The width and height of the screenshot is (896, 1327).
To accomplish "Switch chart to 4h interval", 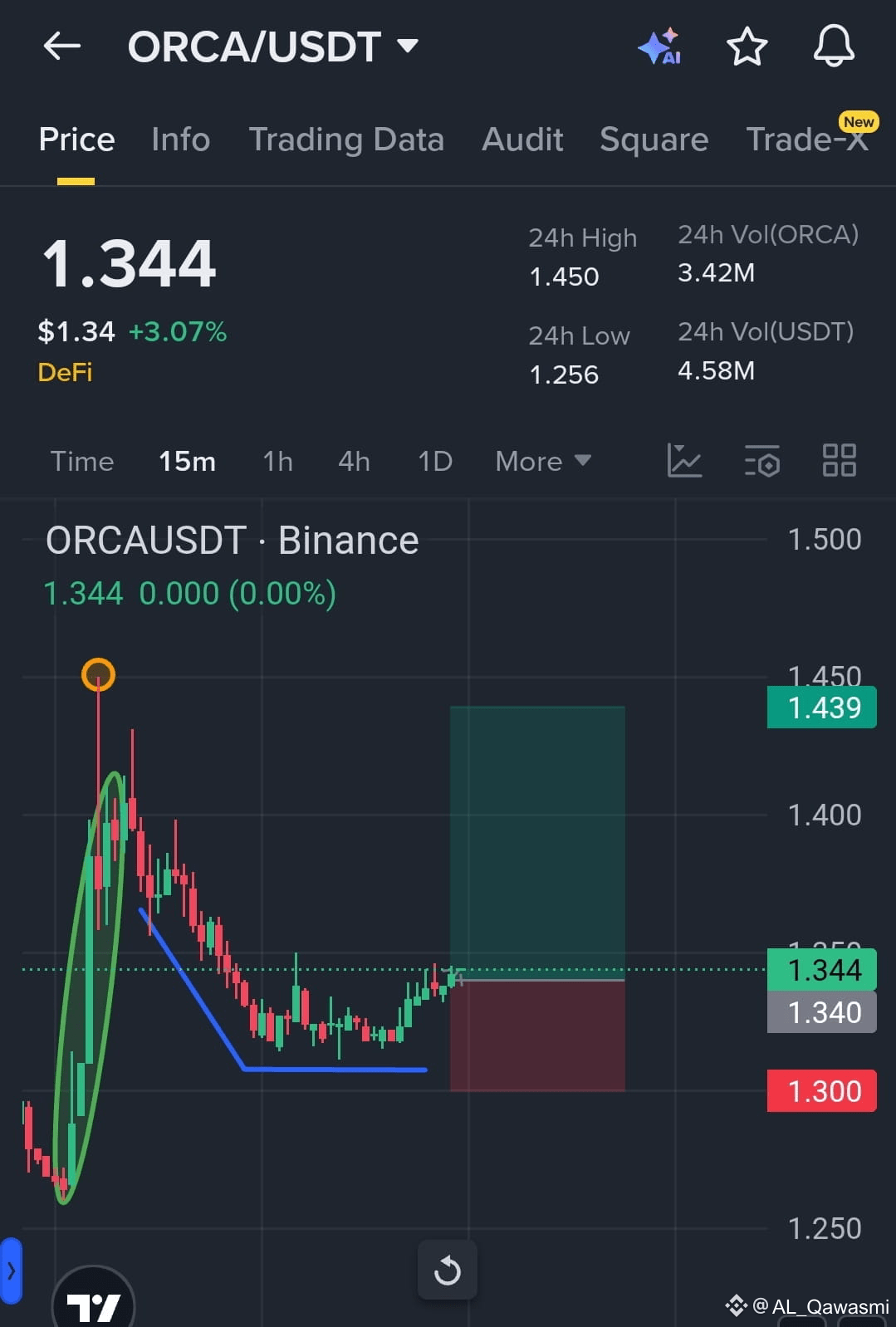I will click(x=354, y=461).
